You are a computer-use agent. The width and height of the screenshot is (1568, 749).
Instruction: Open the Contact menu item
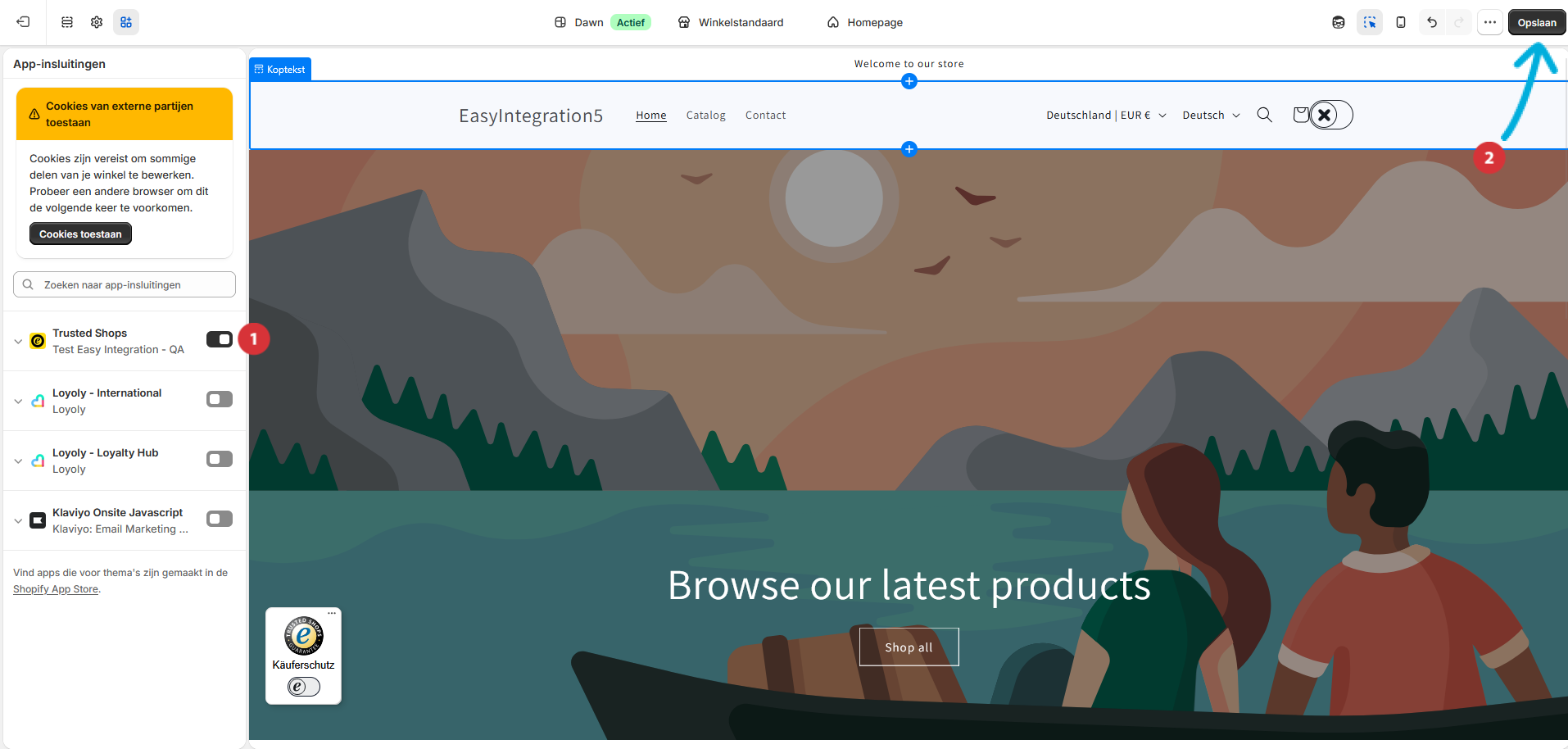[x=765, y=116]
